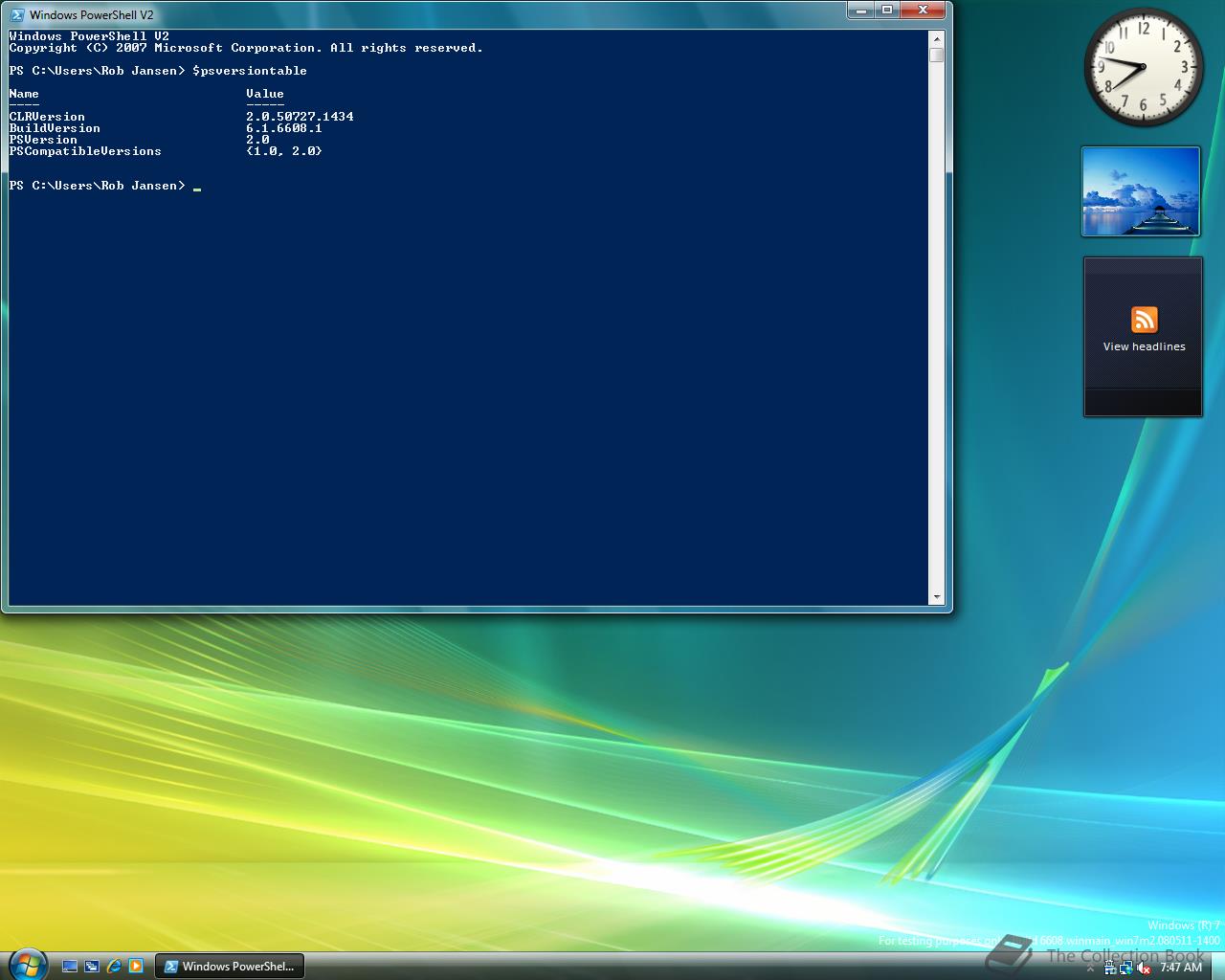Click the PowerShell icon in title bar
The width and height of the screenshot is (1225, 980).
(x=17, y=14)
